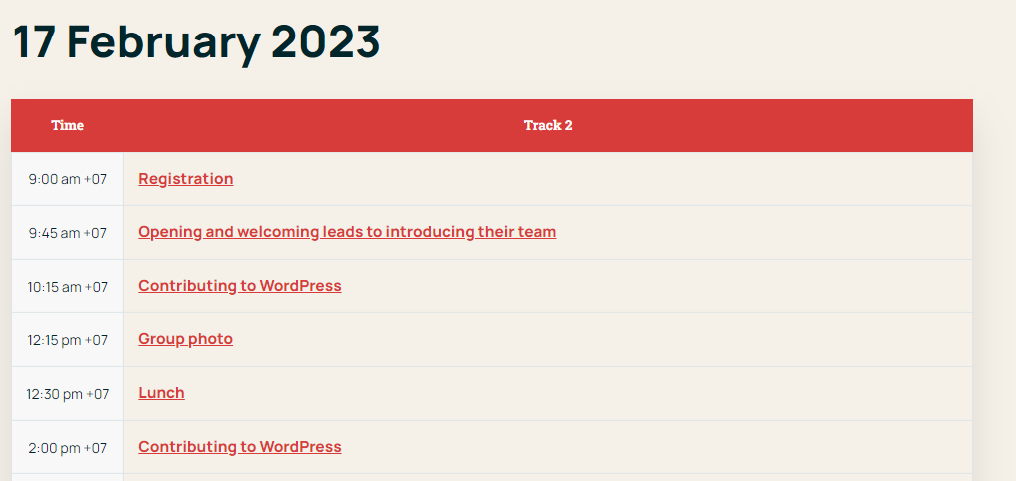The image size is (1016, 481).
Task: Click the table cell containing Group photo
Action: click(x=548, y=340)
